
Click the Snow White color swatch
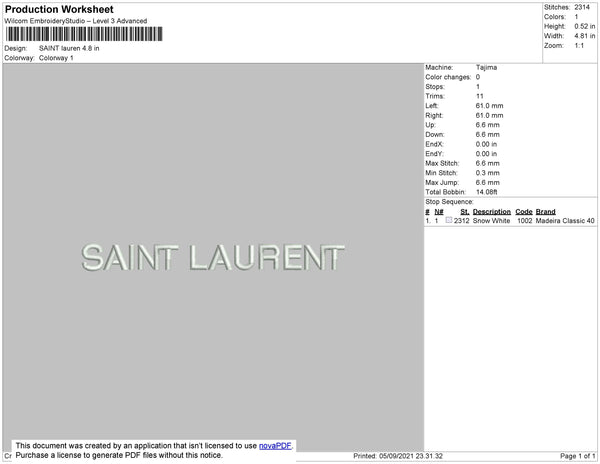coord(449,220)
